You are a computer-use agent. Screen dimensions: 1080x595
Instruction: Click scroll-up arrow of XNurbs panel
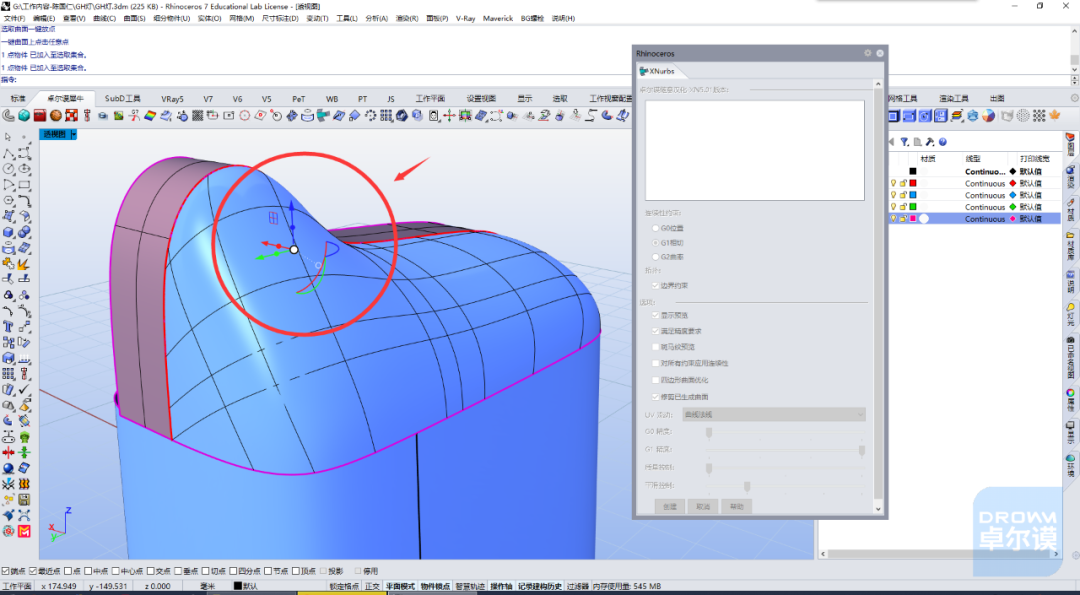pyautogui.click(x=878, y=84)
